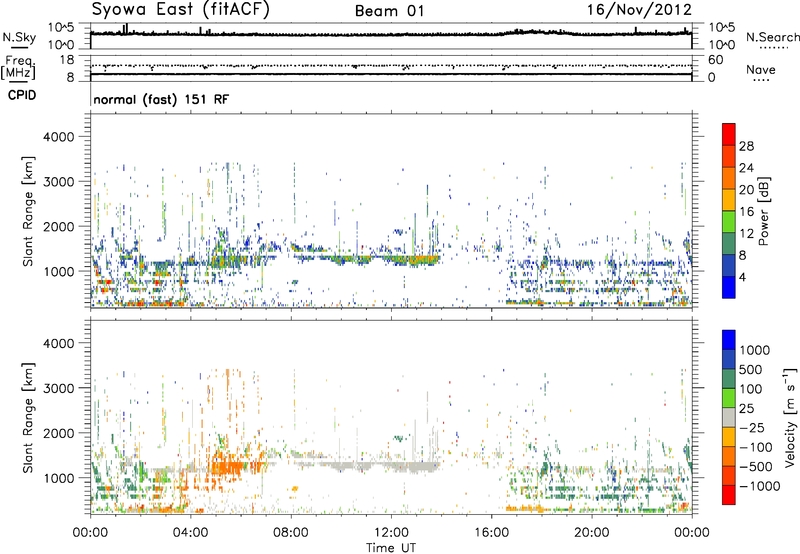Pick the gray -25 to 25 velocity colorbar segment
Image resolution: width=800 pixels, height=554 pixels.
click(x=729, y=418)
